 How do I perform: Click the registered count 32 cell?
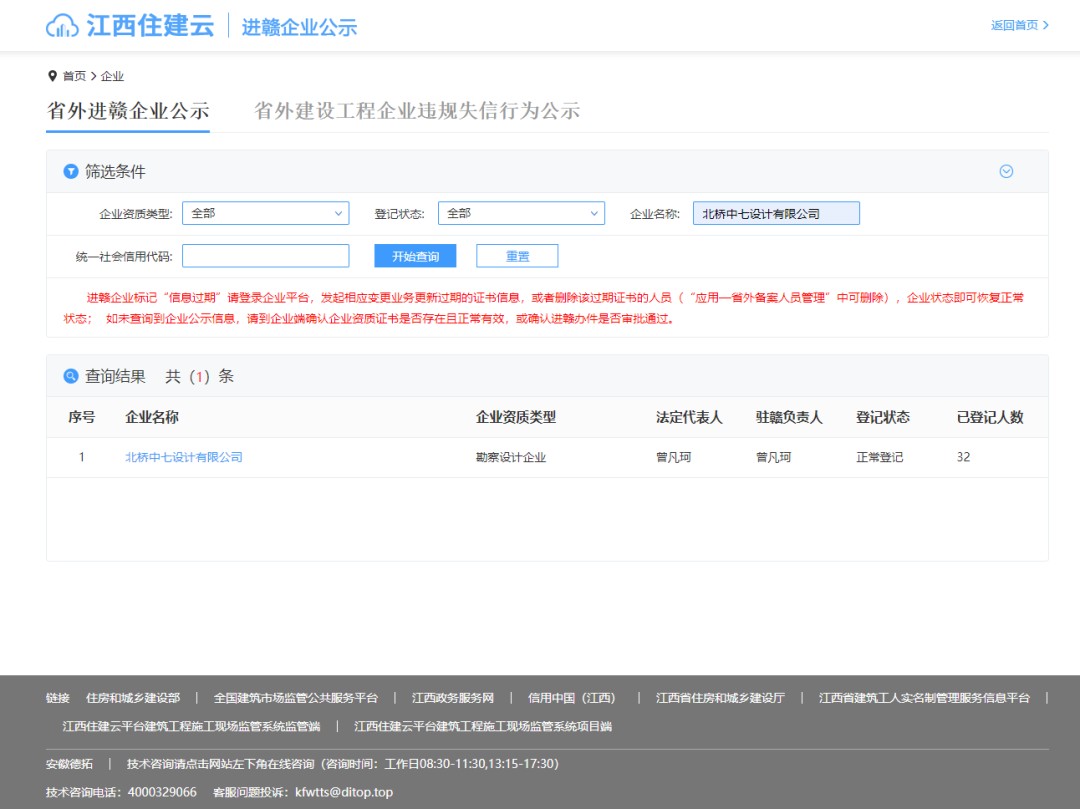click(964, 457)
